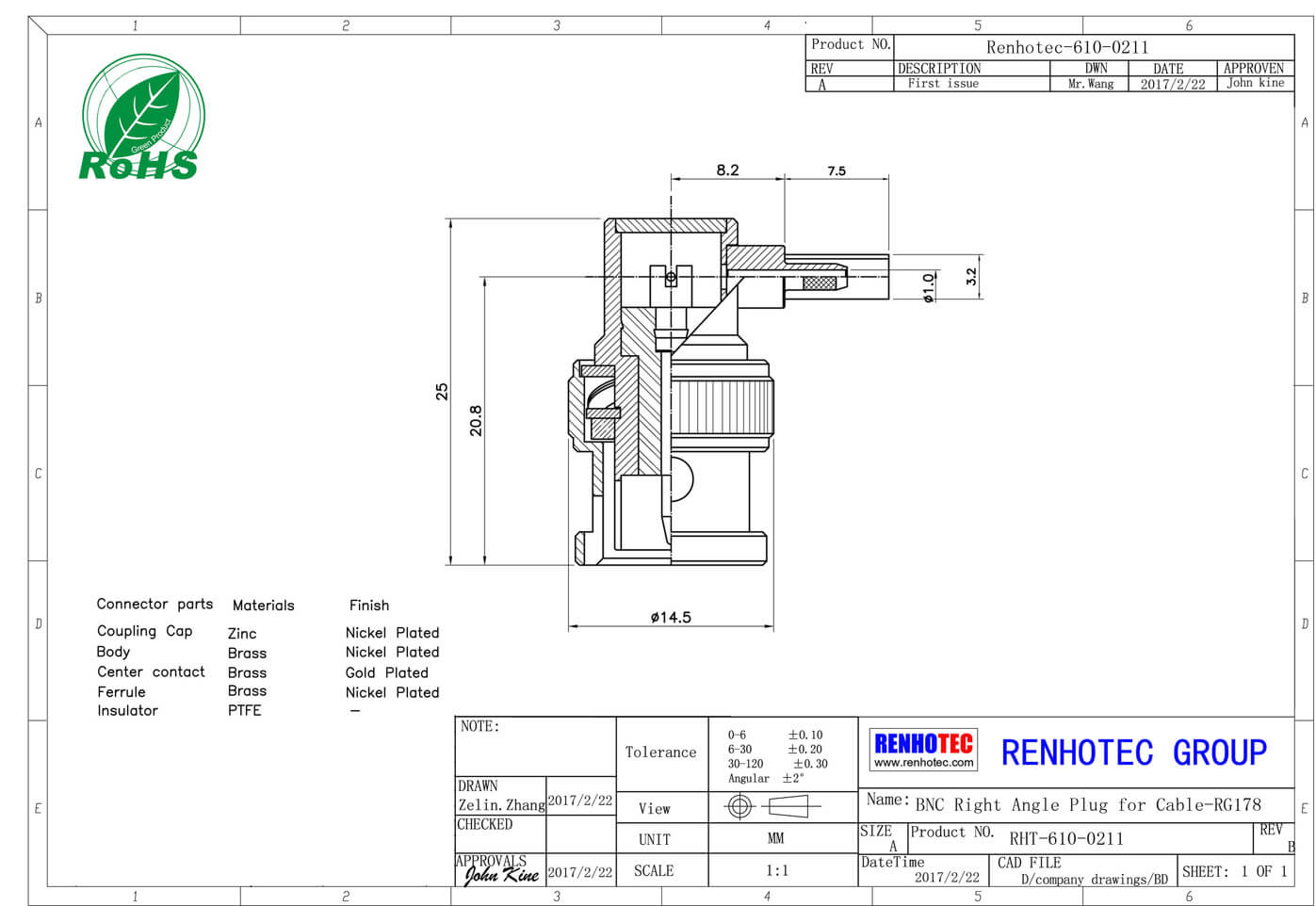Select the ø14.5 diameter dimension label
The width and height of the screenshot is (1316, 906).
point(671,618)
